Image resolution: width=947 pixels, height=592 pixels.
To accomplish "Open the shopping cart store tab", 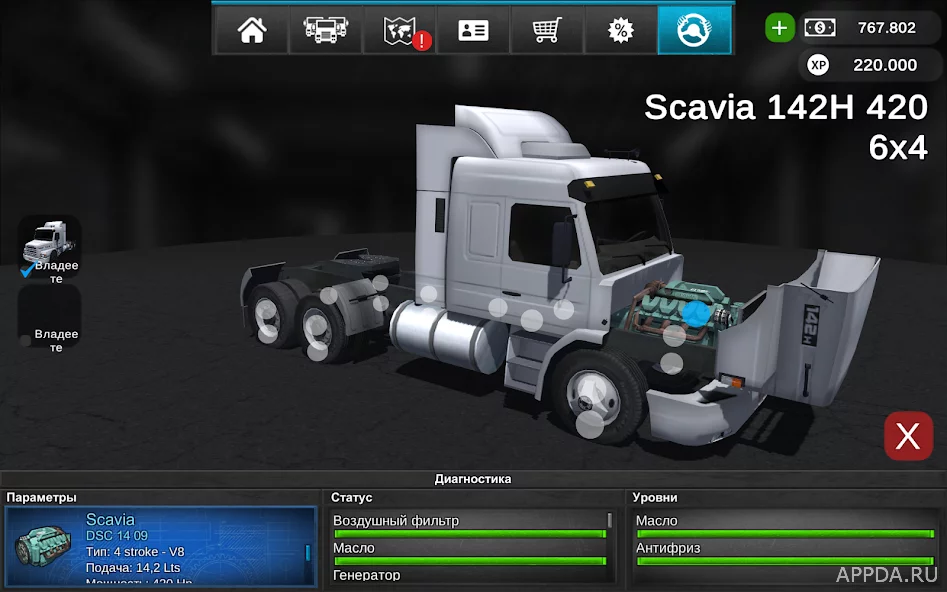I will (x=547, y=30).
